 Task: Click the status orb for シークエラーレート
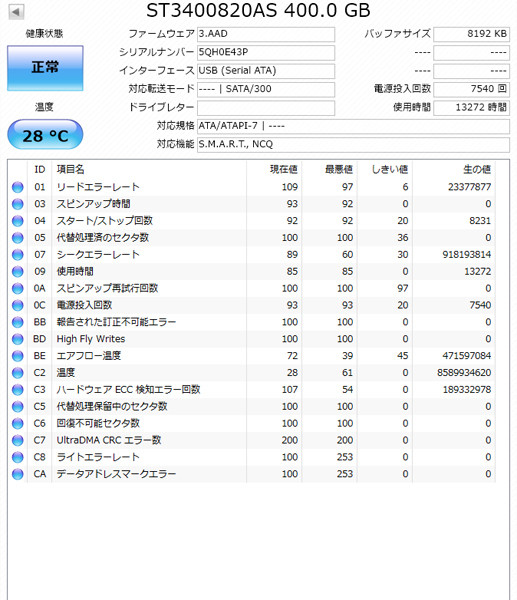pyautogui.click(x=18, y=254)
